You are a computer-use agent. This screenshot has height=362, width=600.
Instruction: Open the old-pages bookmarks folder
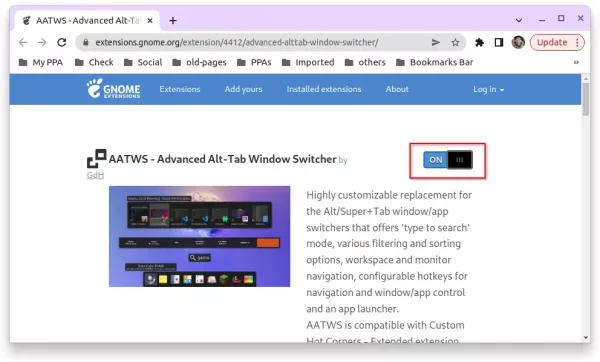point(199,62)
